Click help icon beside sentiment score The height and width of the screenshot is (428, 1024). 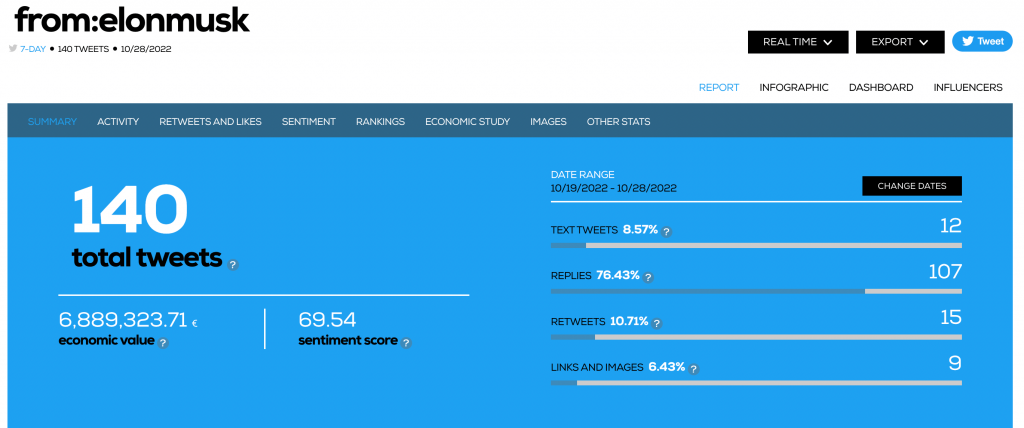pos(406,342)
